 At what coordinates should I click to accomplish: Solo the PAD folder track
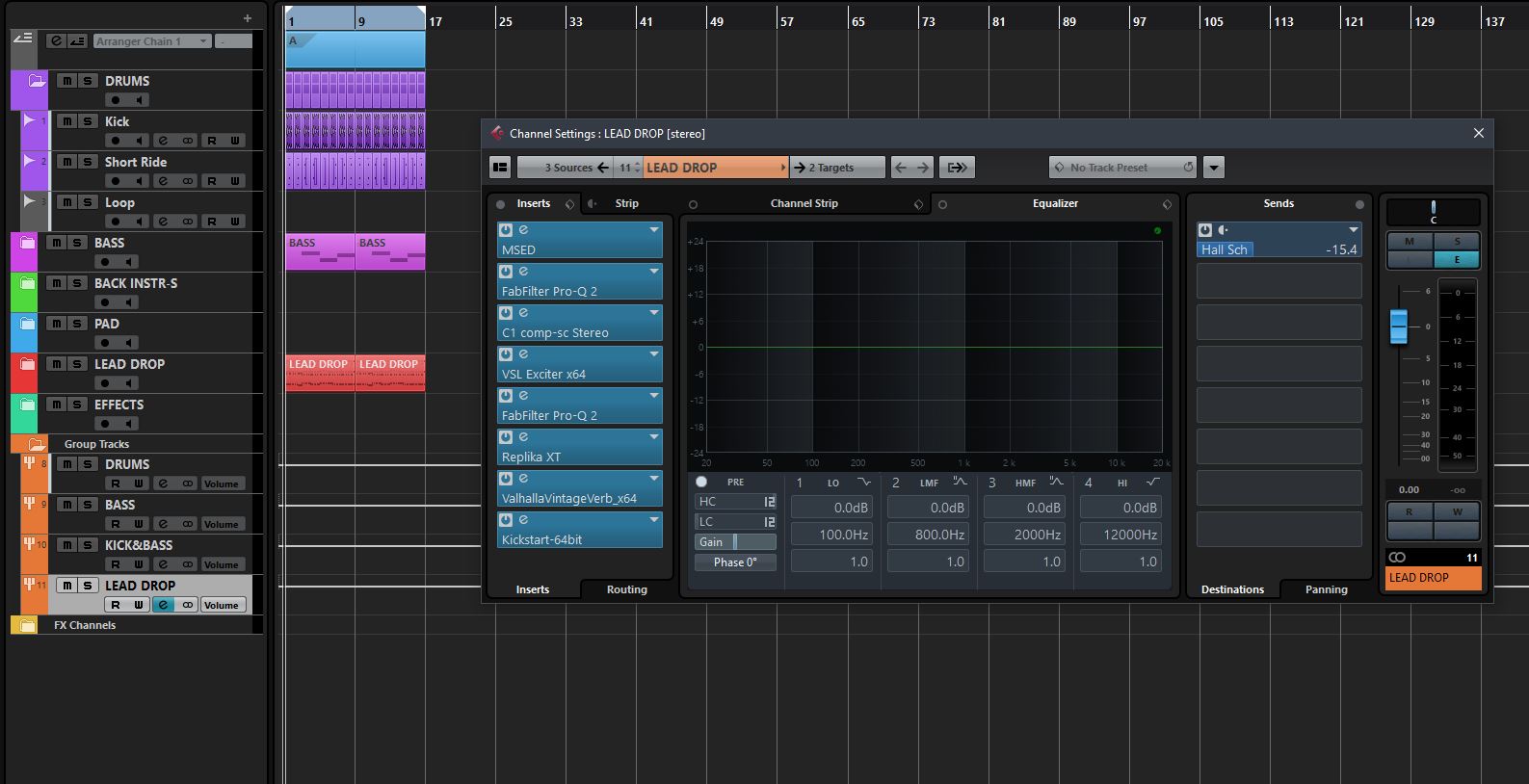point(77,324)
